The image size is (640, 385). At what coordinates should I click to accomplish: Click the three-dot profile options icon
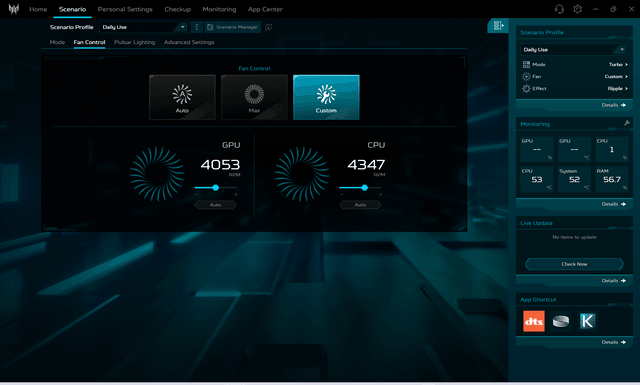tap(197, 27)
